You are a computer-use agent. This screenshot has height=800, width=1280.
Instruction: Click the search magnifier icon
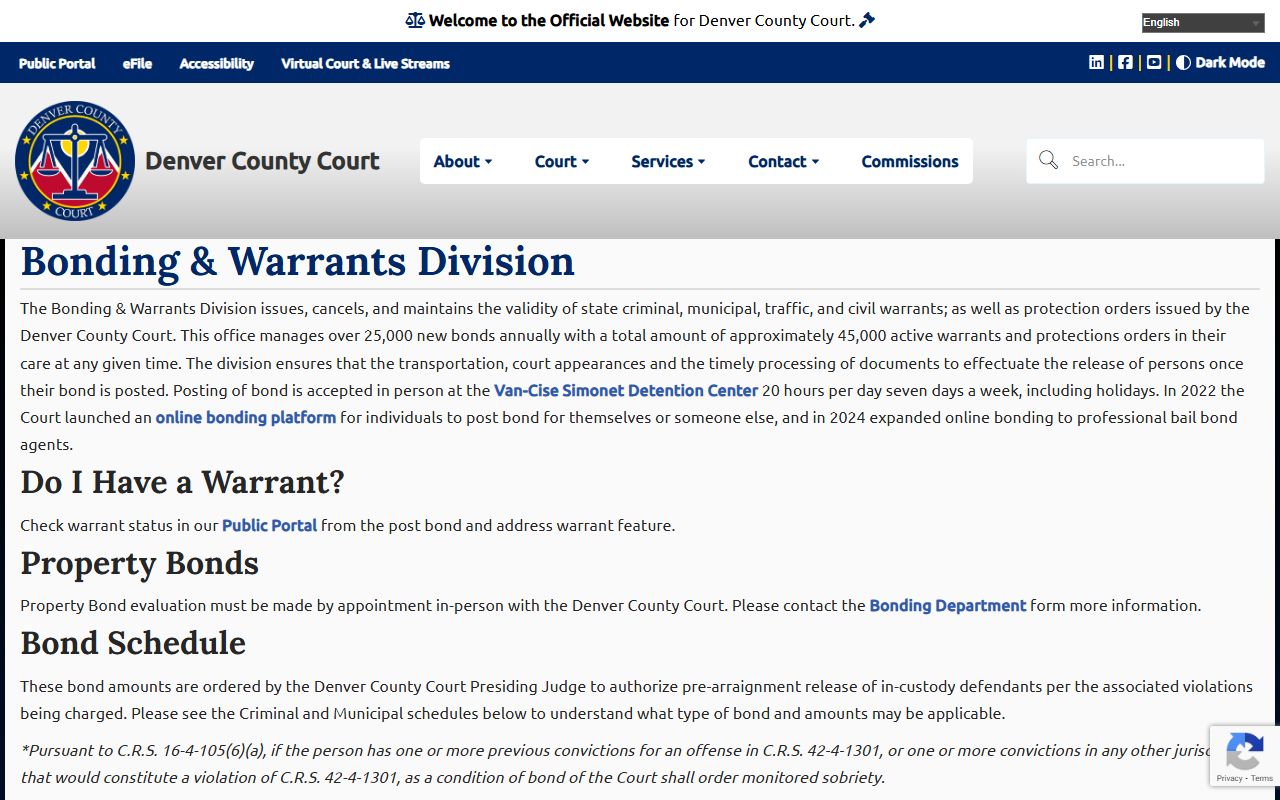click(1048, 160)
